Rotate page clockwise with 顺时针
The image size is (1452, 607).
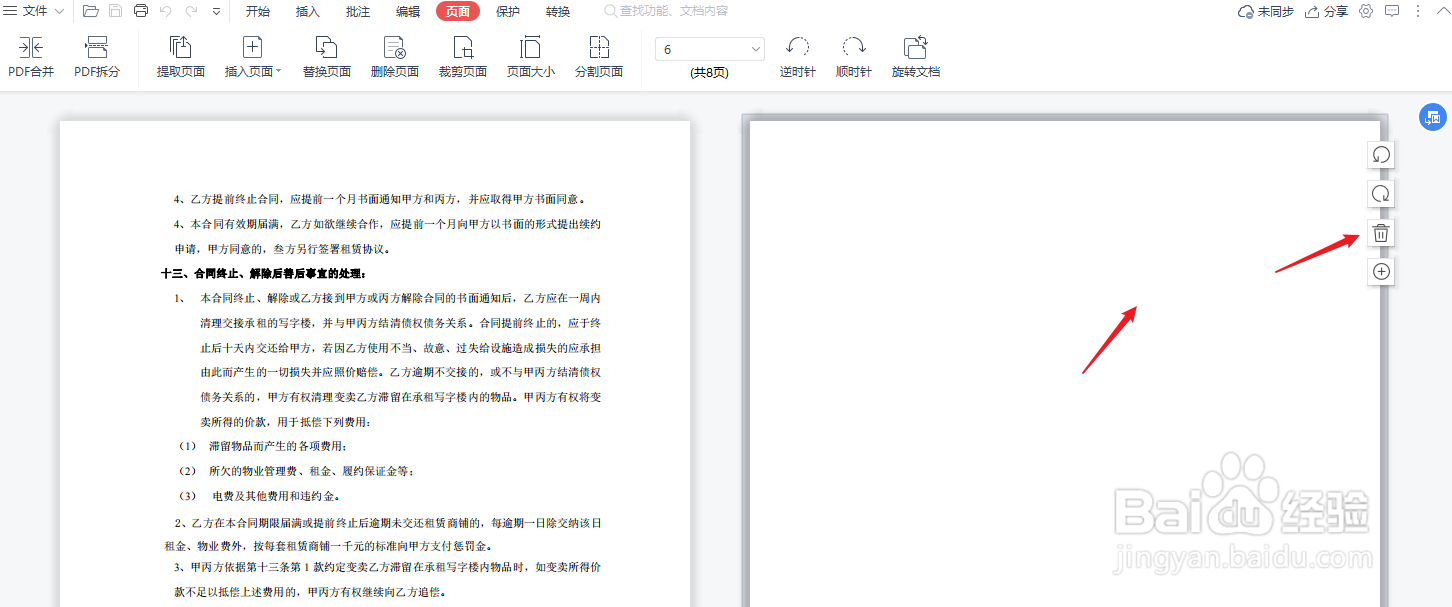[853, 55]
